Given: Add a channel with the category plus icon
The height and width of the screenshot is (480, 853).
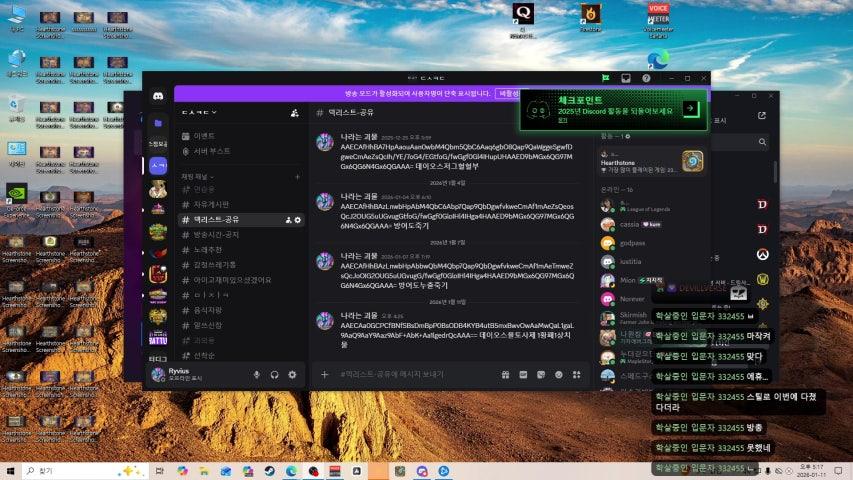Looking at the screenshot, I should pos(297,176).
